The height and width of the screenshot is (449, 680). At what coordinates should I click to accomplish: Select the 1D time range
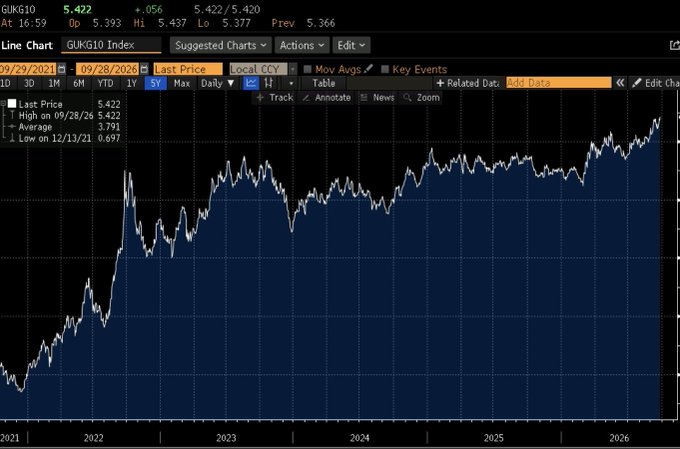click(x=6, y=83)
